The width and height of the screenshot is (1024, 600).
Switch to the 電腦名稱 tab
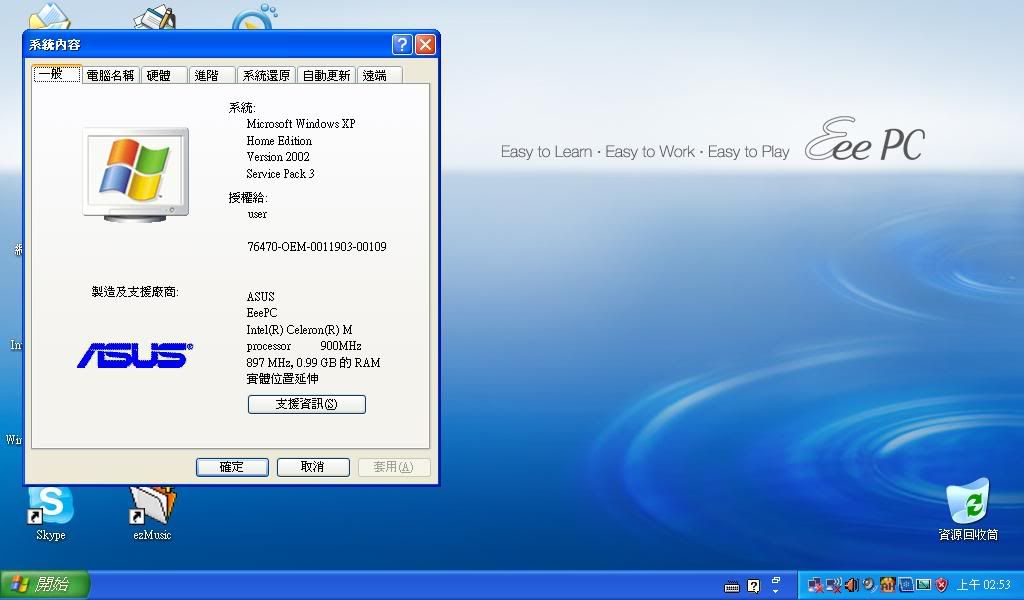[x=110, y=75]
